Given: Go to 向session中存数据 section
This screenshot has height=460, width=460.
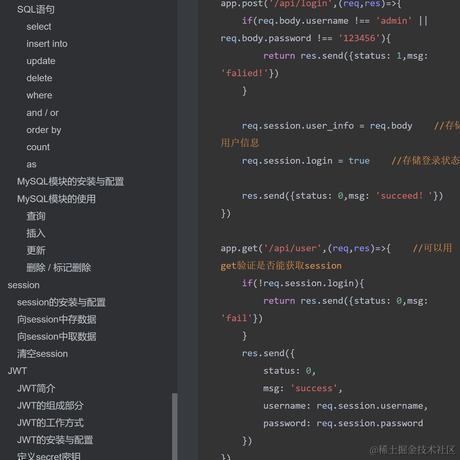Looking at the screenshot, I should click(57, 319).
